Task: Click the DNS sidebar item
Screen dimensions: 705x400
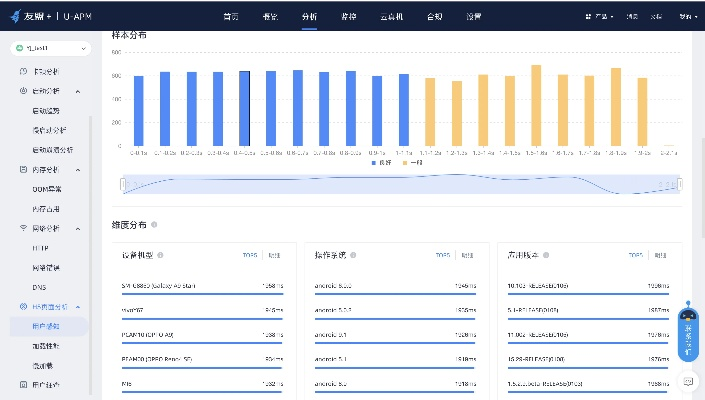Action: (x=41, y=286)
